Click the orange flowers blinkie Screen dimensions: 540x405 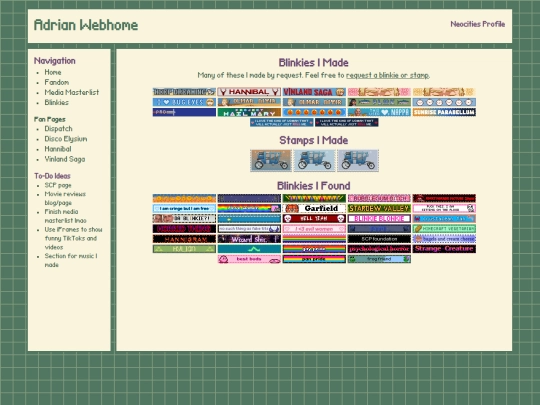click(184, 198)
